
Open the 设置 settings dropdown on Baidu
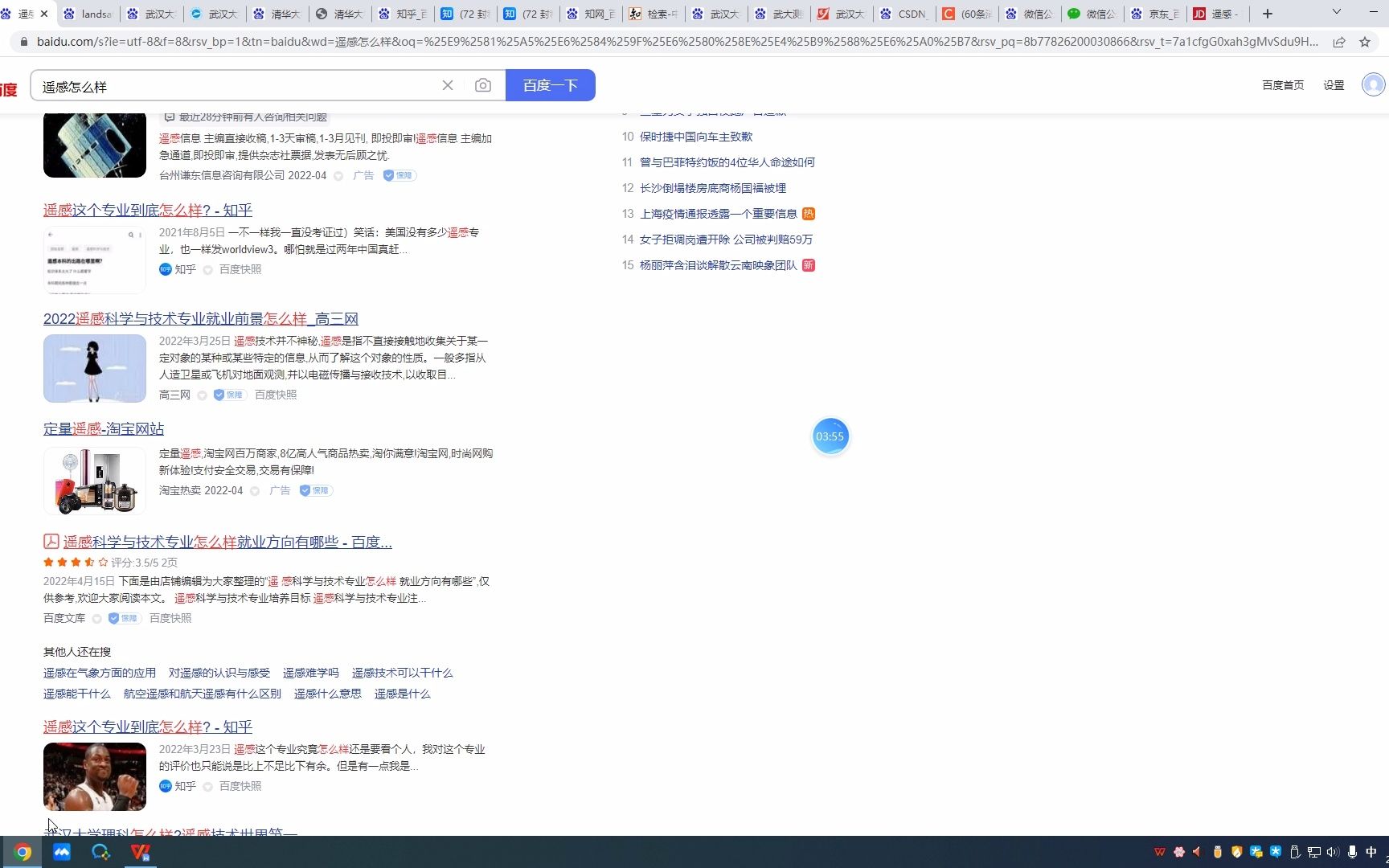(1333, 84)
